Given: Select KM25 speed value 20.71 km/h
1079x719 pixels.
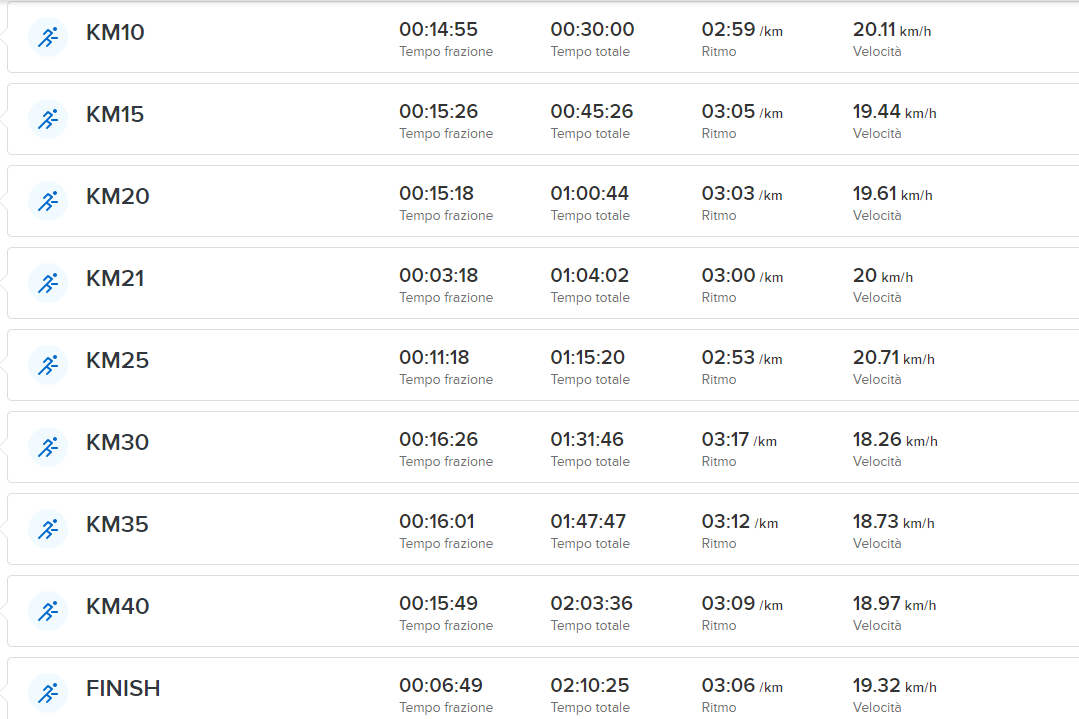Looking at the screenshot, I should pos(894,357).
